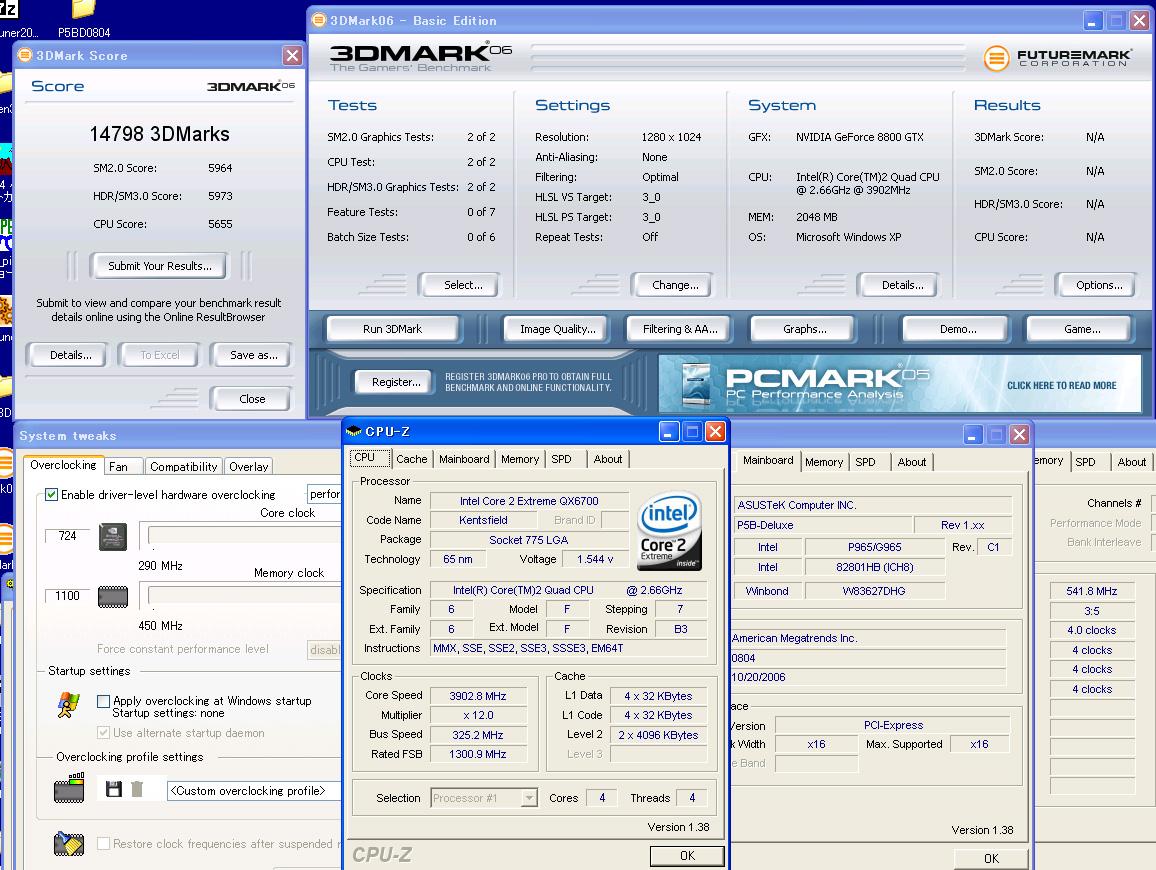The height and width of the screenshot is (870, 1156).
Task: Open the About tab in front CPU-Z
Action: point(607,459)
